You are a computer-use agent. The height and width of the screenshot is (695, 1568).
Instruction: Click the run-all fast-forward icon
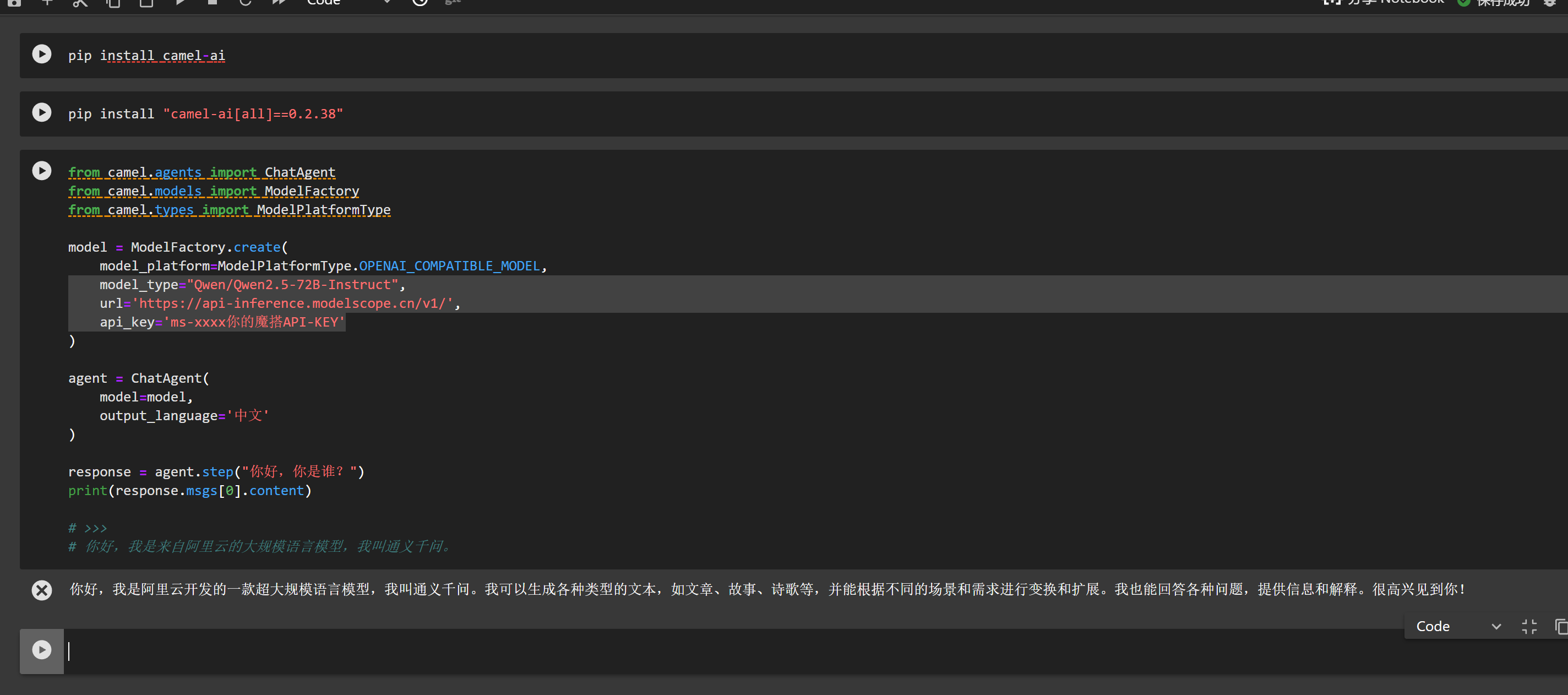click(x=279, y=3)
